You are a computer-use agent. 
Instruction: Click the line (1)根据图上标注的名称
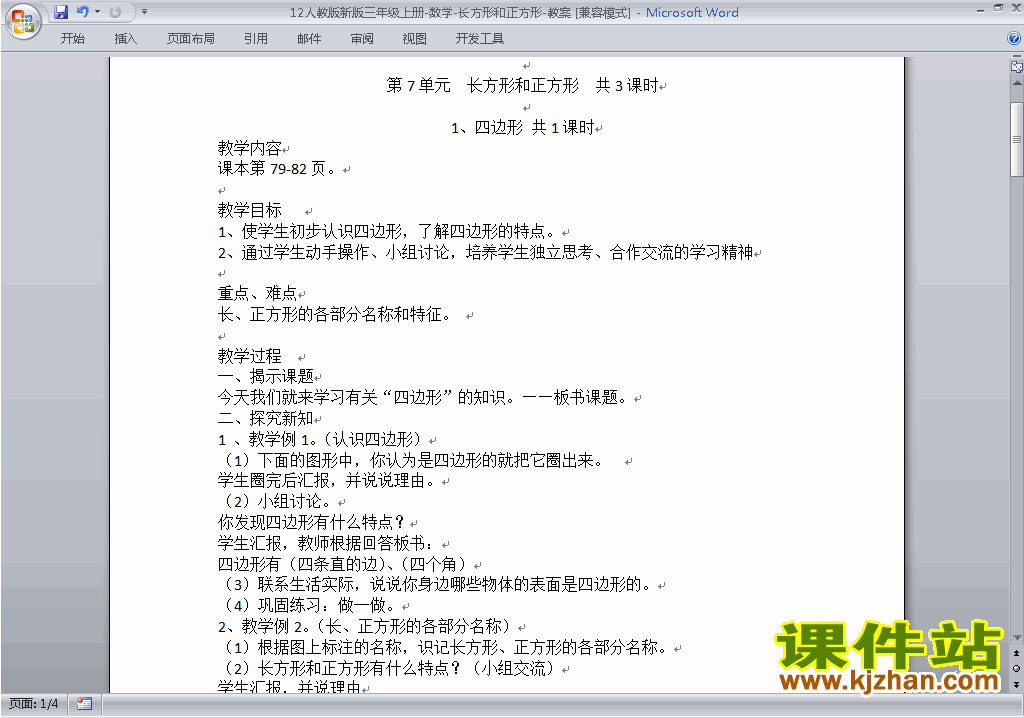pyautogui.click(x=446, y=647)
